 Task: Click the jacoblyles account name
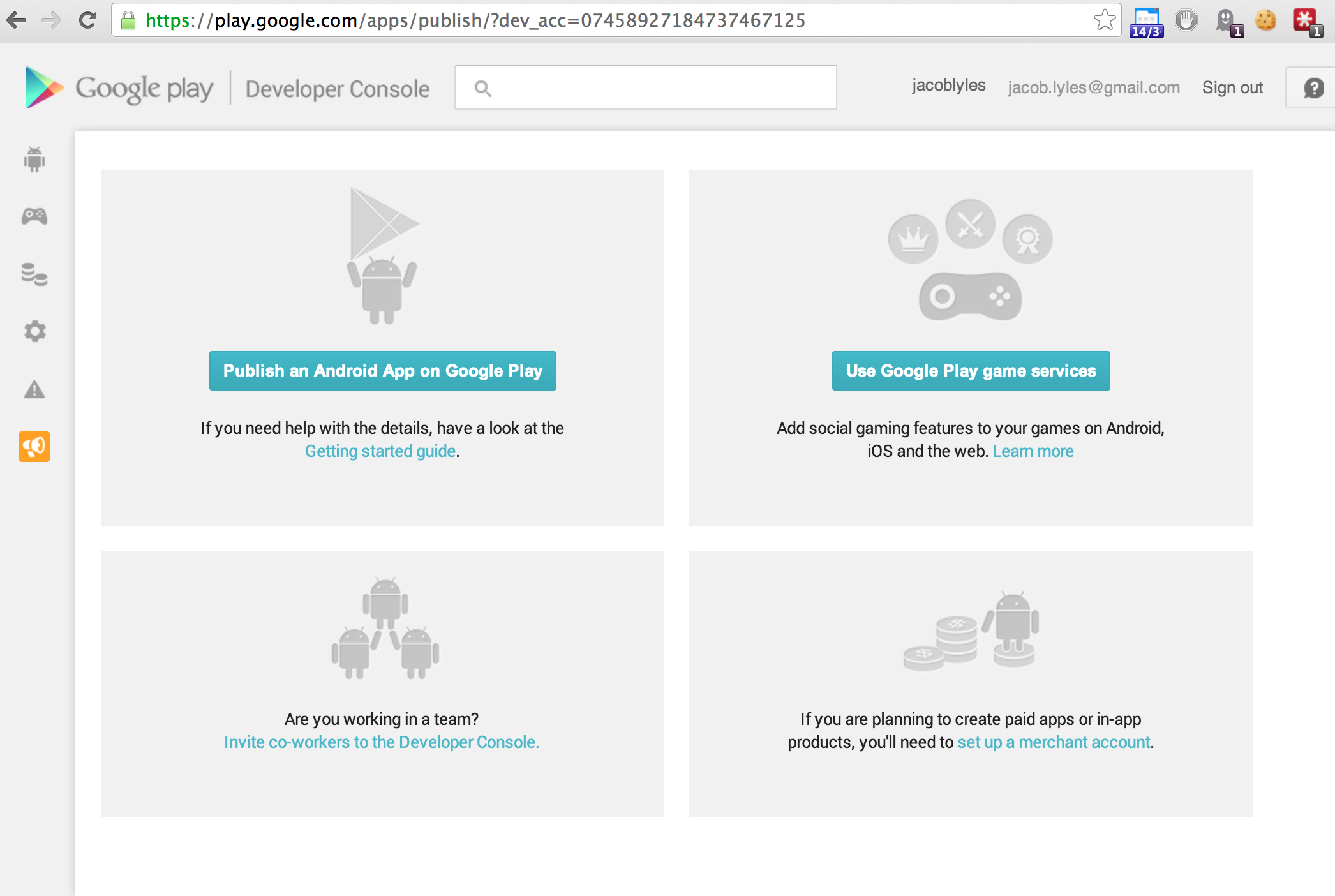coord(948,86)
